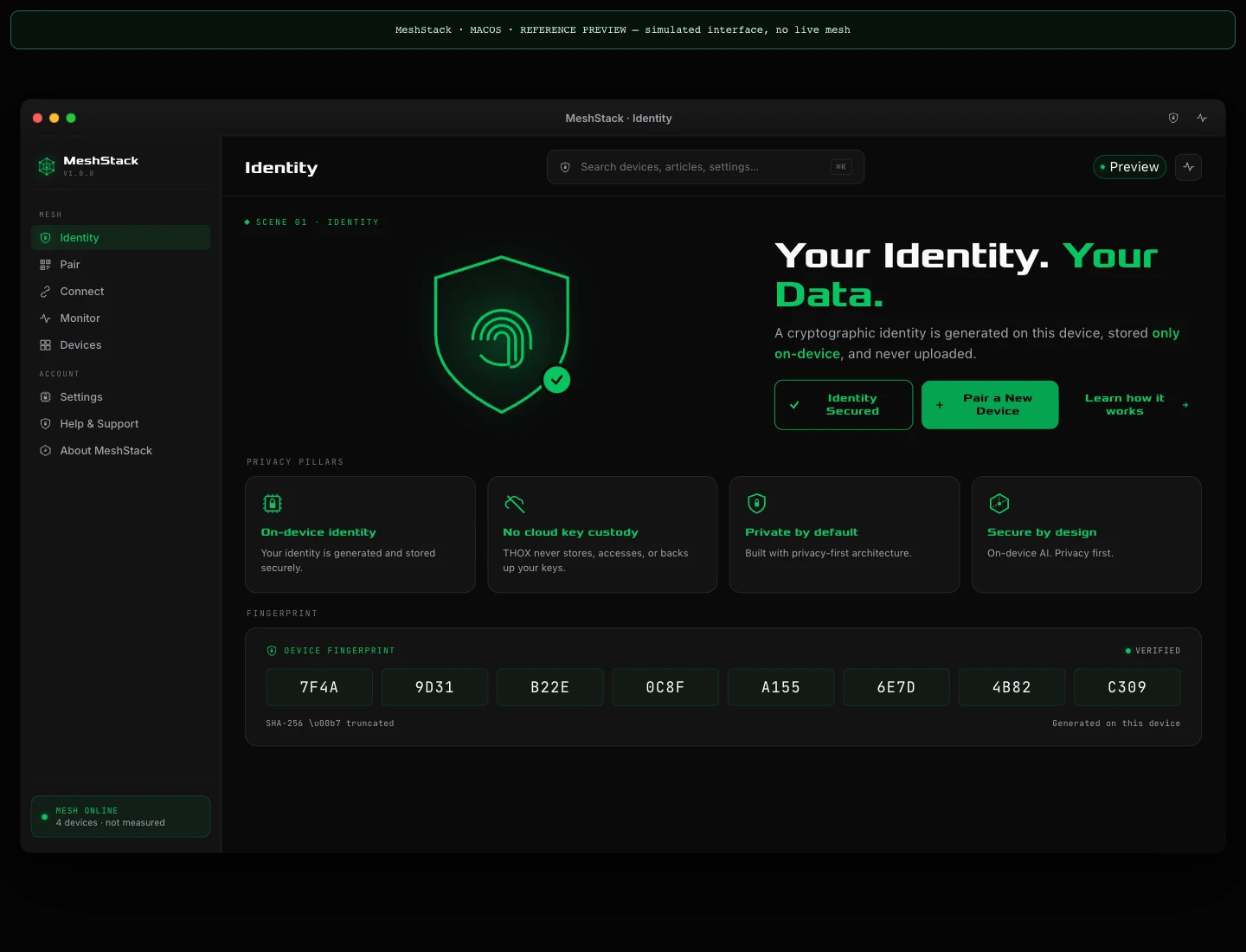The image size is (1246, 952).
Task: Follow the Learn how it works link
Action: coord(1134,405)
